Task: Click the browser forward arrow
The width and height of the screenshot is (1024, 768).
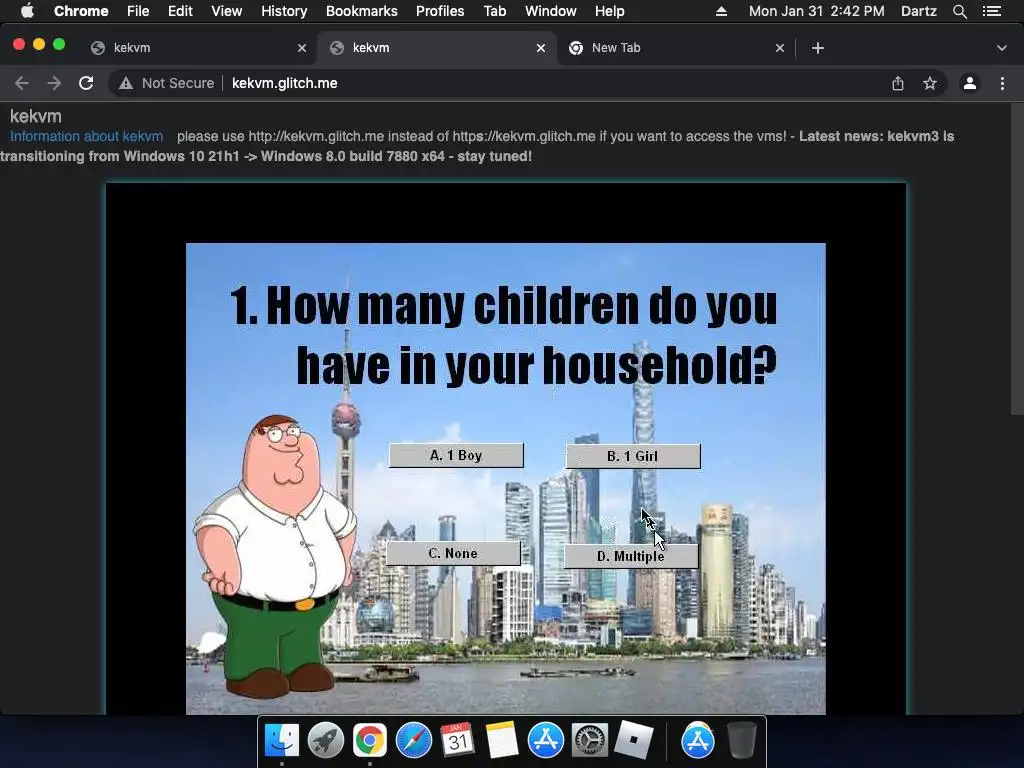Action: click(x=54, y=83)
